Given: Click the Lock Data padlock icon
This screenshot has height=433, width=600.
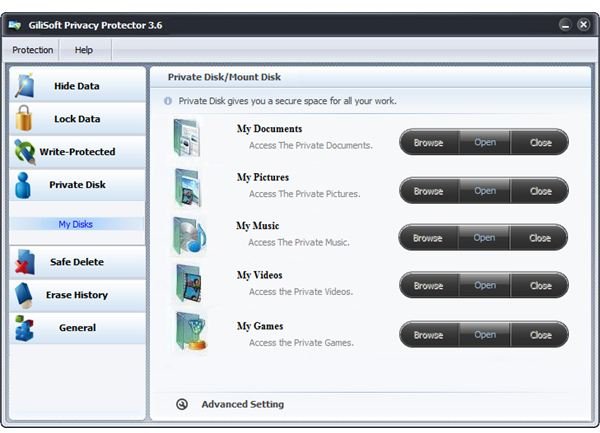Looking at the screenshot, I should [24, 118].
